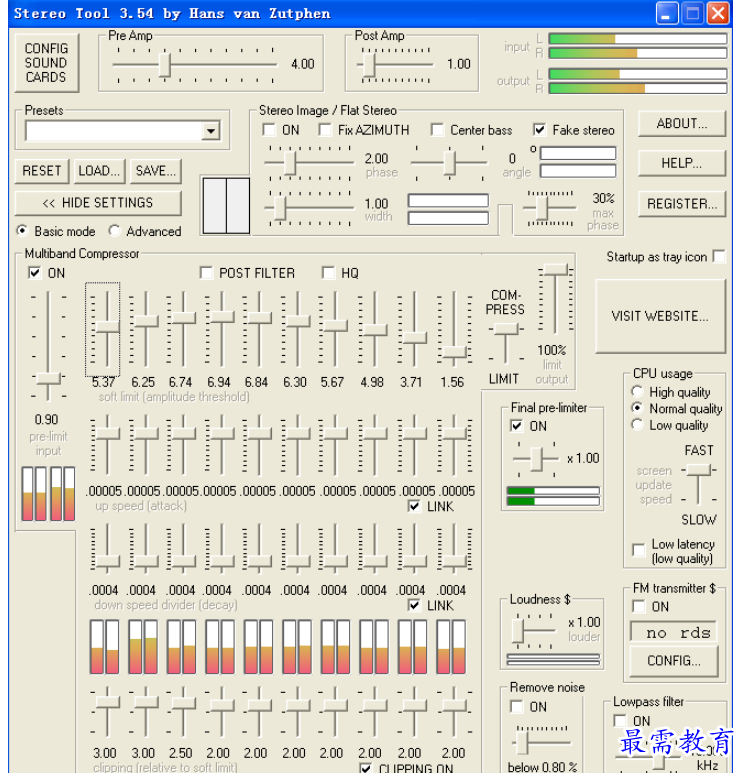The image size is (742, 773).
Task: Click clipping slider above 2.50
Action: pos(183,703)
